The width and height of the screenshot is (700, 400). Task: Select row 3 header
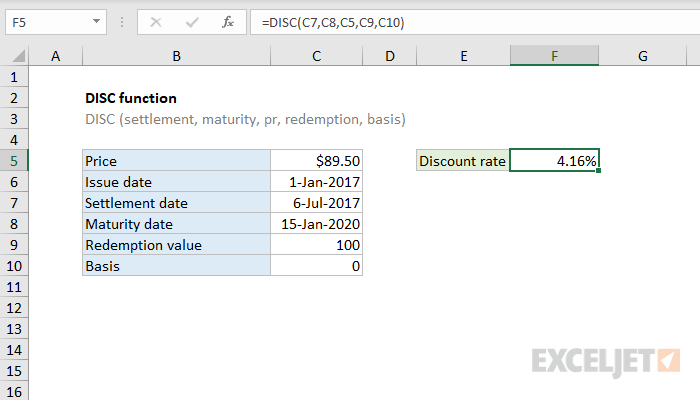coord(14,119)
